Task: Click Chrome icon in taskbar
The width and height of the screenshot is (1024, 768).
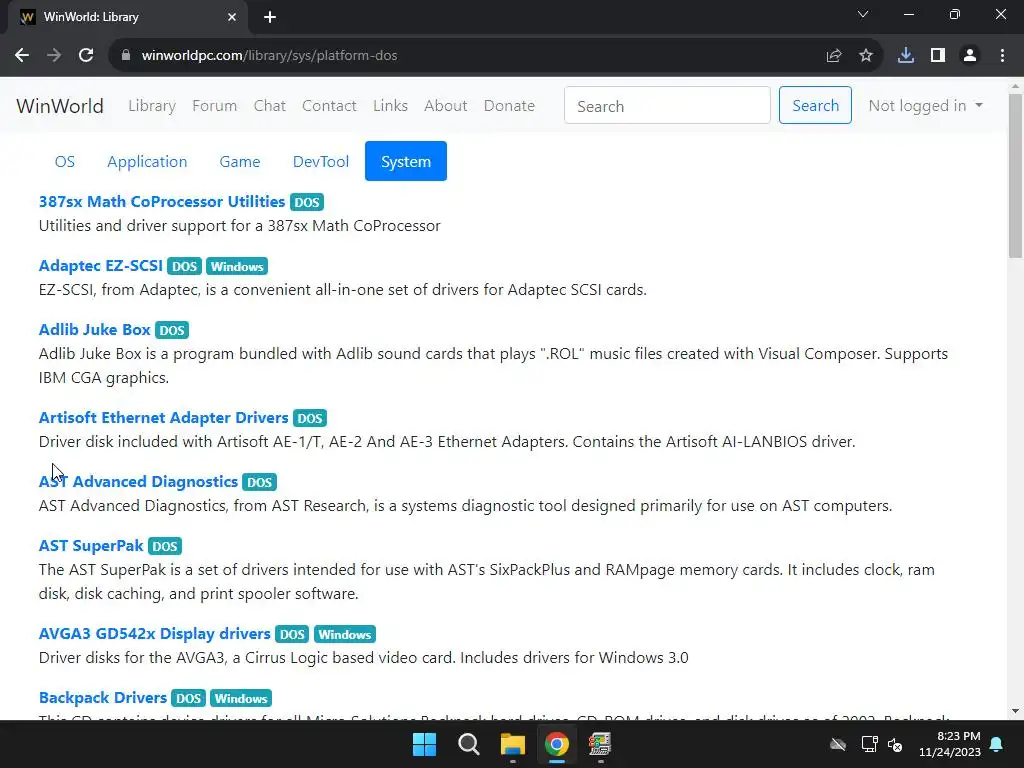Action: coord(556,744)
